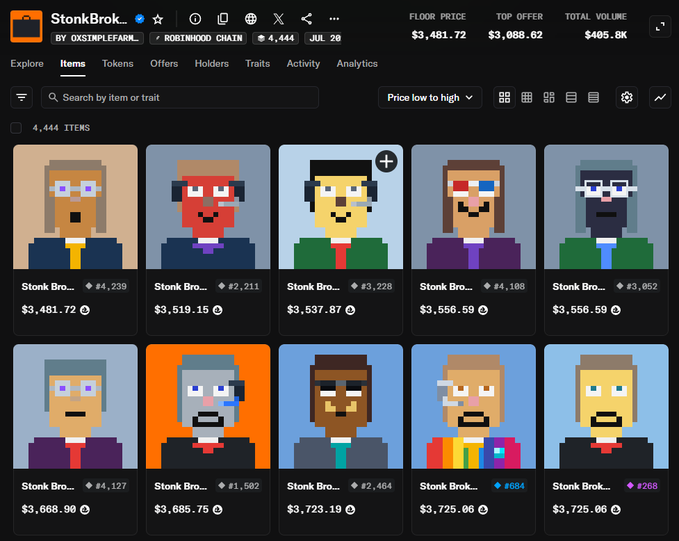This screenshot has height=541, width=679.
Task: Click the price $3,723.19
Action: pyautogui.click(x=314, y=510)
